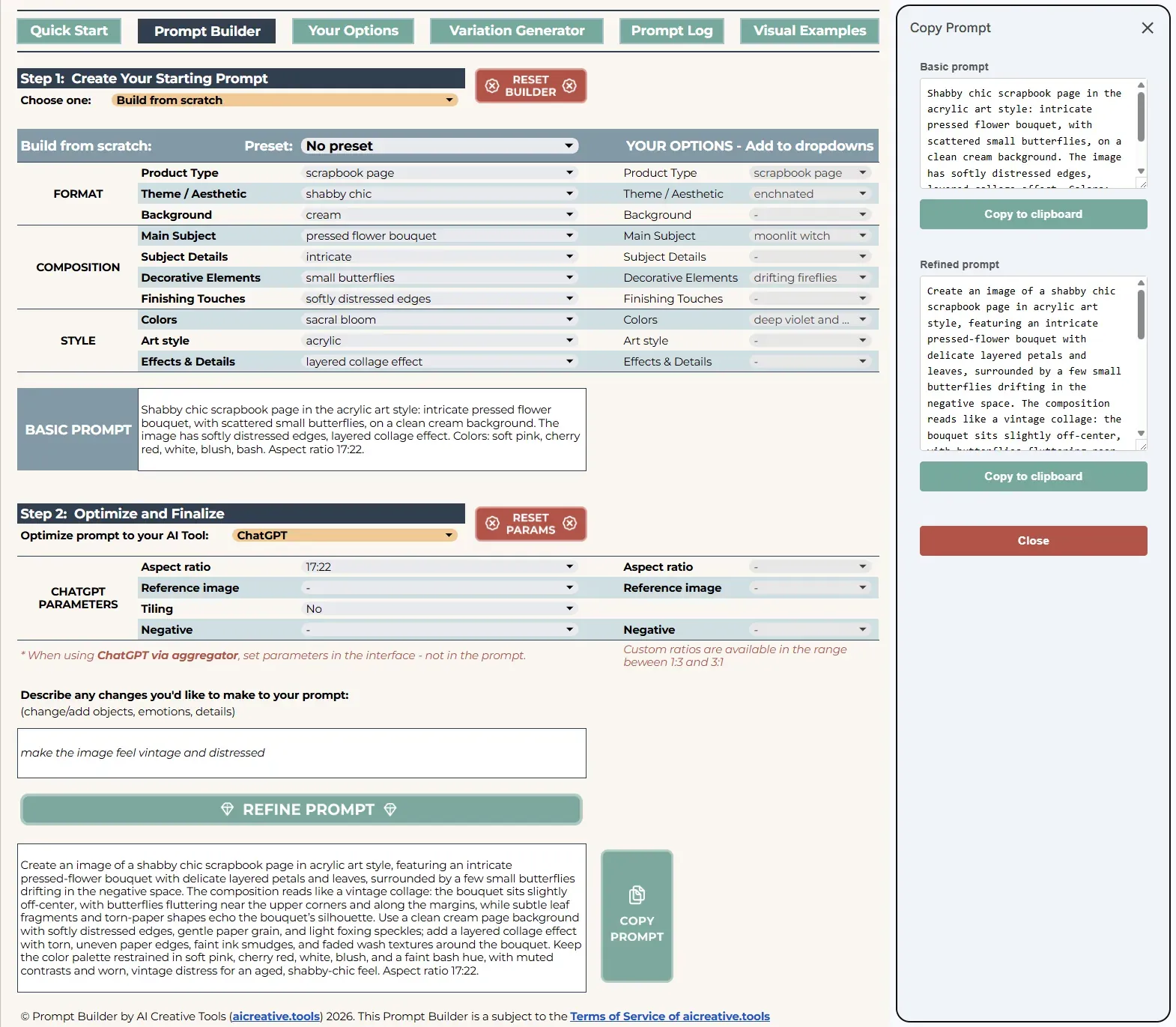
Task: Open the Product Type dropdown set to 'scrapbook page'
Action: 440,173
